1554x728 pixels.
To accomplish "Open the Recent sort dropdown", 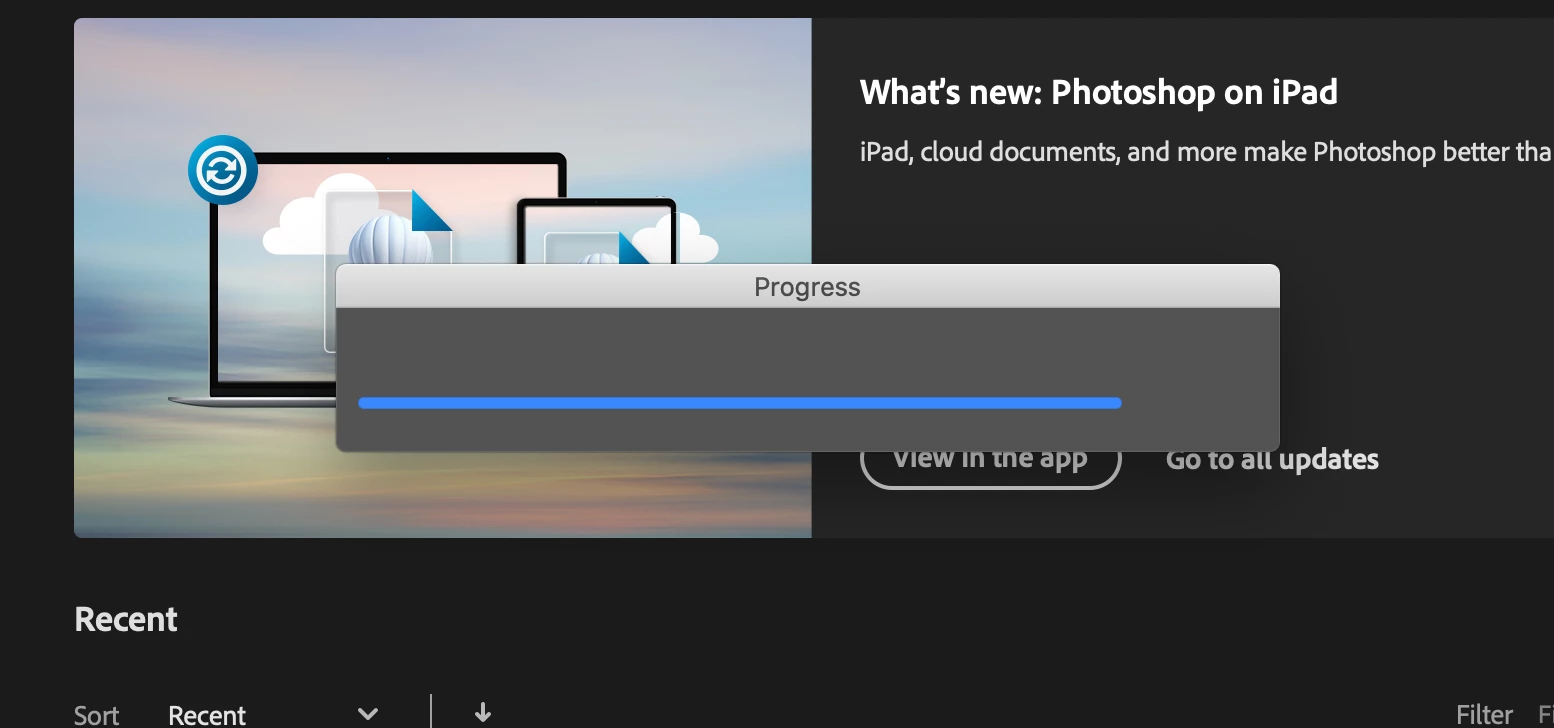I will click(273, 714).
